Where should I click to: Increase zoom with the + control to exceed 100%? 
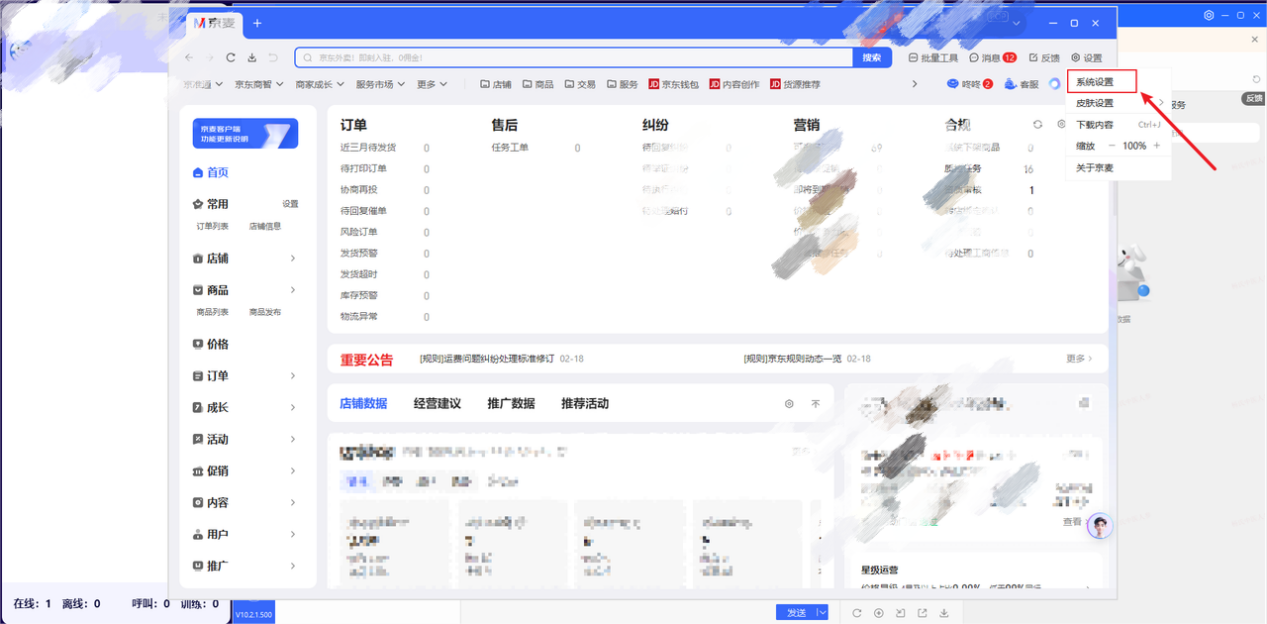point(1155,144)
